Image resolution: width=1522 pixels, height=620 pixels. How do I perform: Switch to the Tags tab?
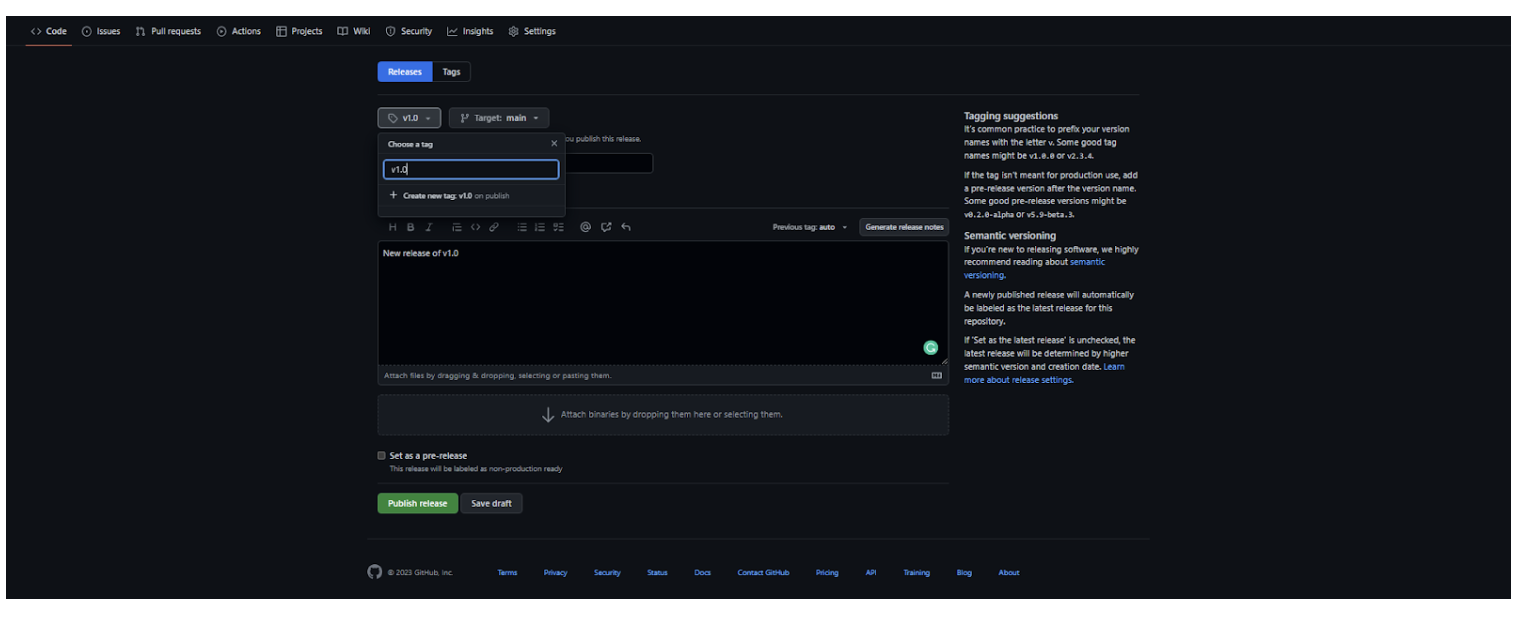click(451, 71)
